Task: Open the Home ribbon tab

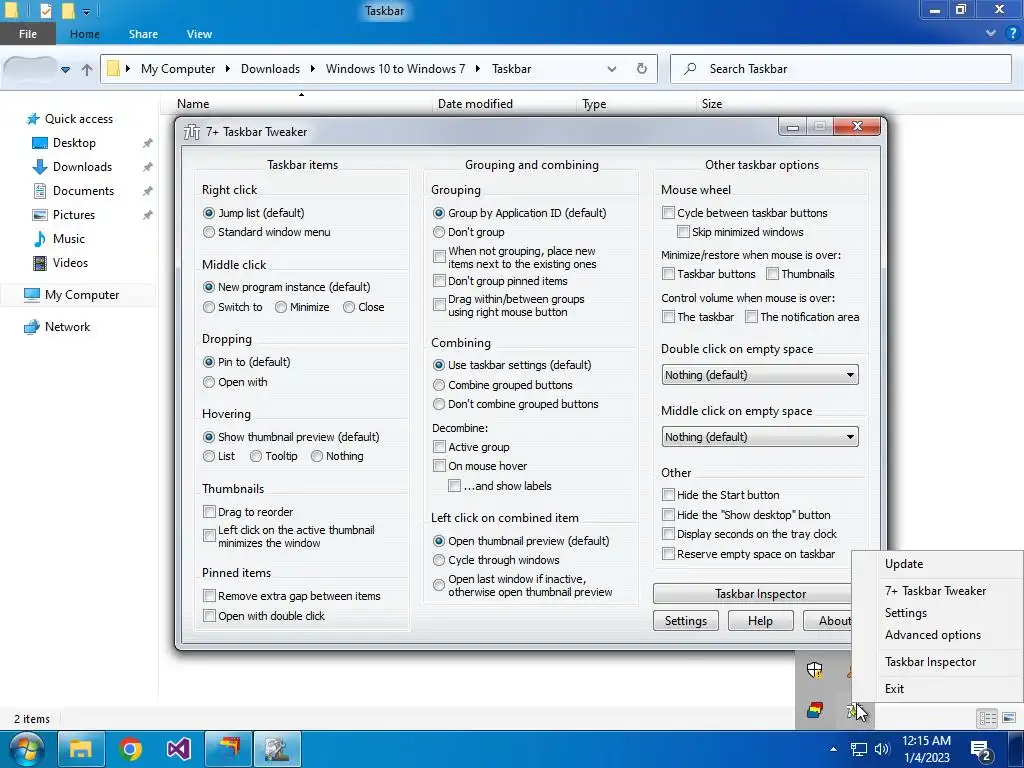Action: tap(85, 34)
